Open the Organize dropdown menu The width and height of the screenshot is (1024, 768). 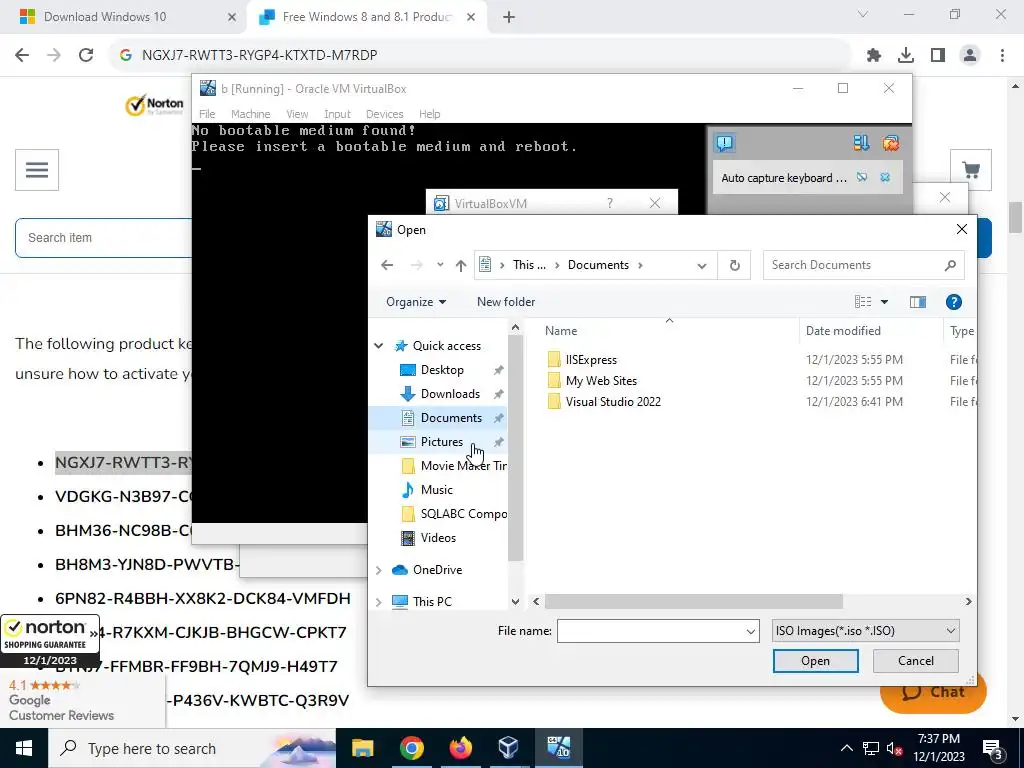[x=416, y=302]
